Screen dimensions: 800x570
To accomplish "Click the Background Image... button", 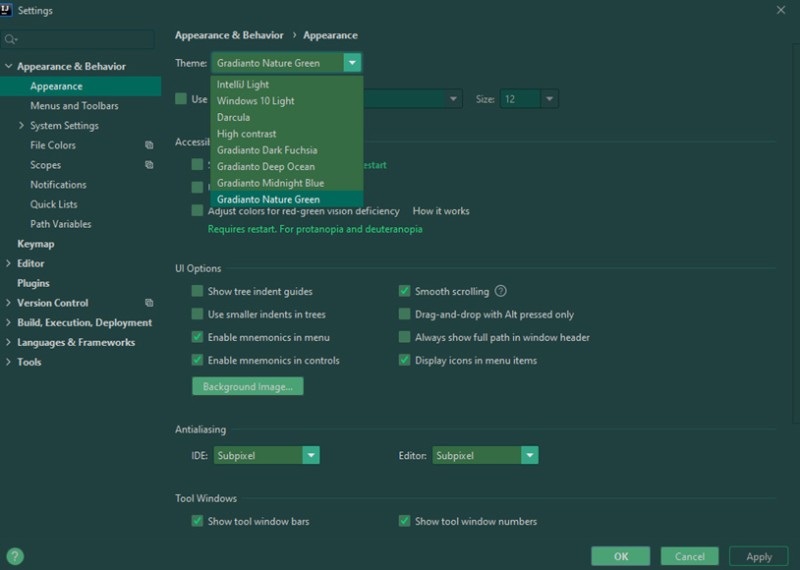I will (247, 386).
